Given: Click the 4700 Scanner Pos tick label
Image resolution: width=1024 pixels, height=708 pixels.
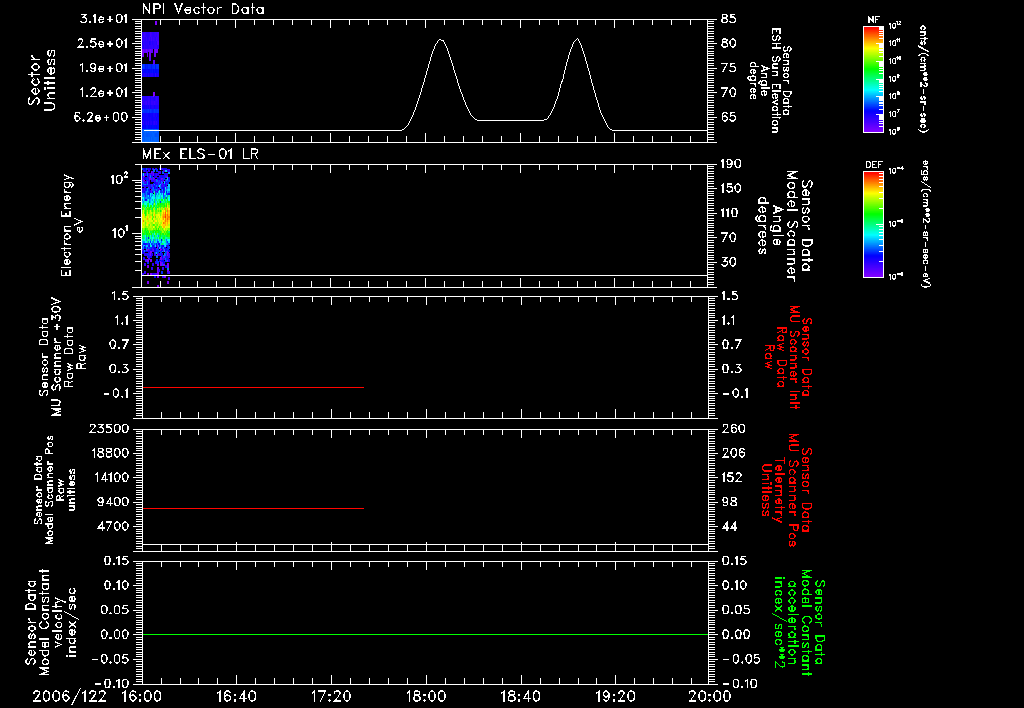Looking at the screenshot, I should click(113, 526).
